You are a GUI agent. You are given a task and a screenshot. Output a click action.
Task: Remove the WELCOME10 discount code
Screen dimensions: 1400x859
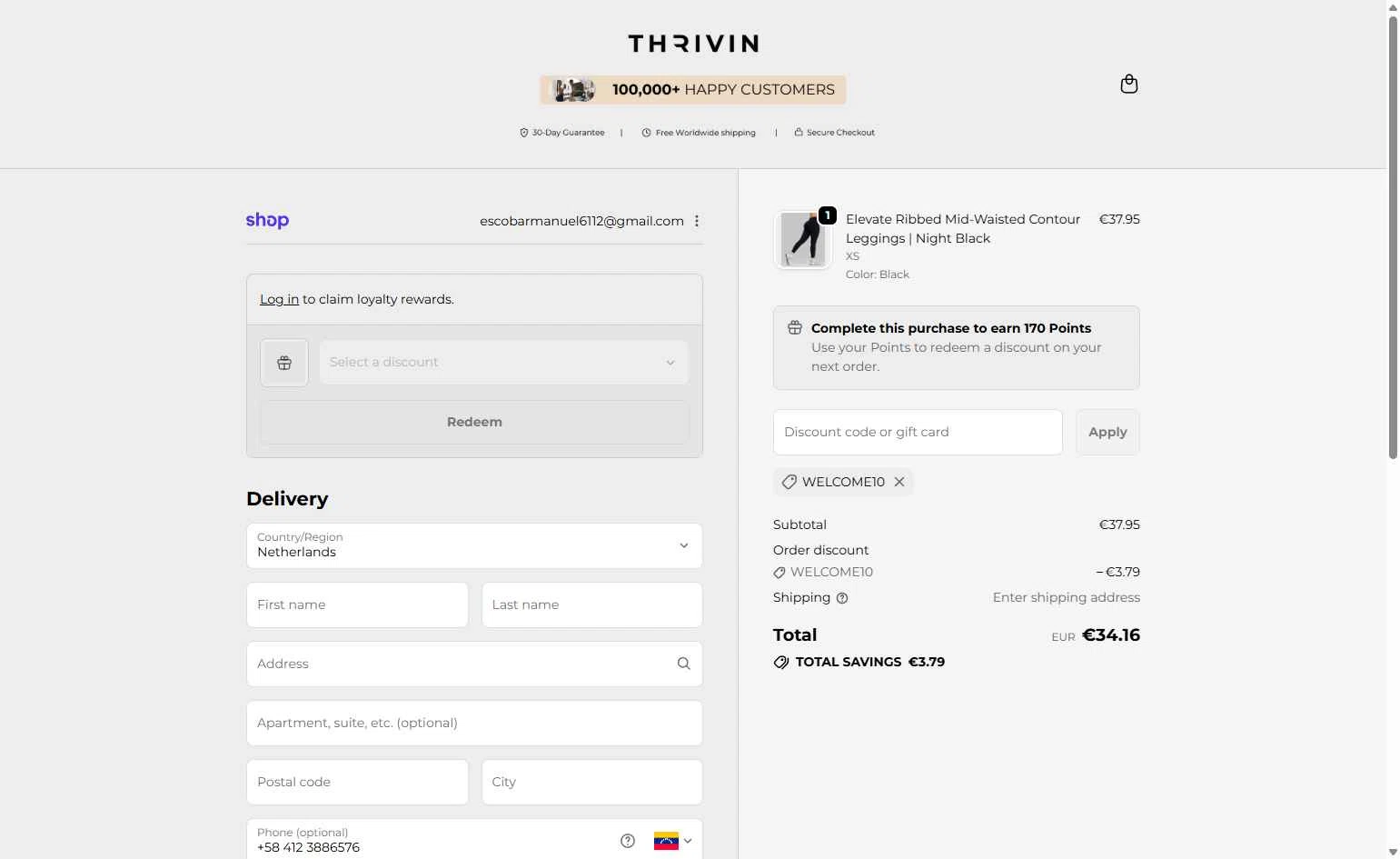point(899,482)
